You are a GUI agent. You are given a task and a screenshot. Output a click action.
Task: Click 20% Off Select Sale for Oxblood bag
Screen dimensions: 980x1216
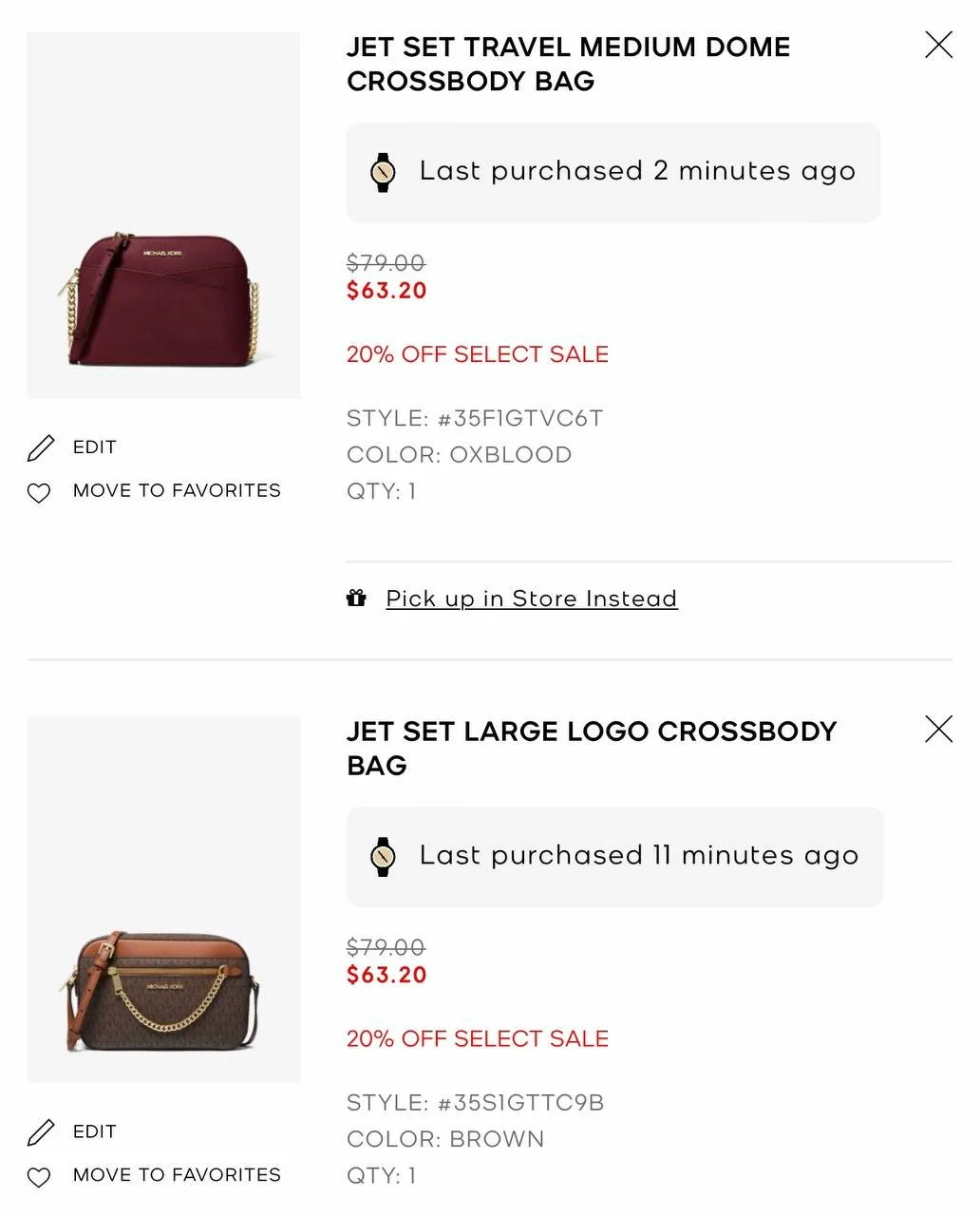(x=477, y=354)
